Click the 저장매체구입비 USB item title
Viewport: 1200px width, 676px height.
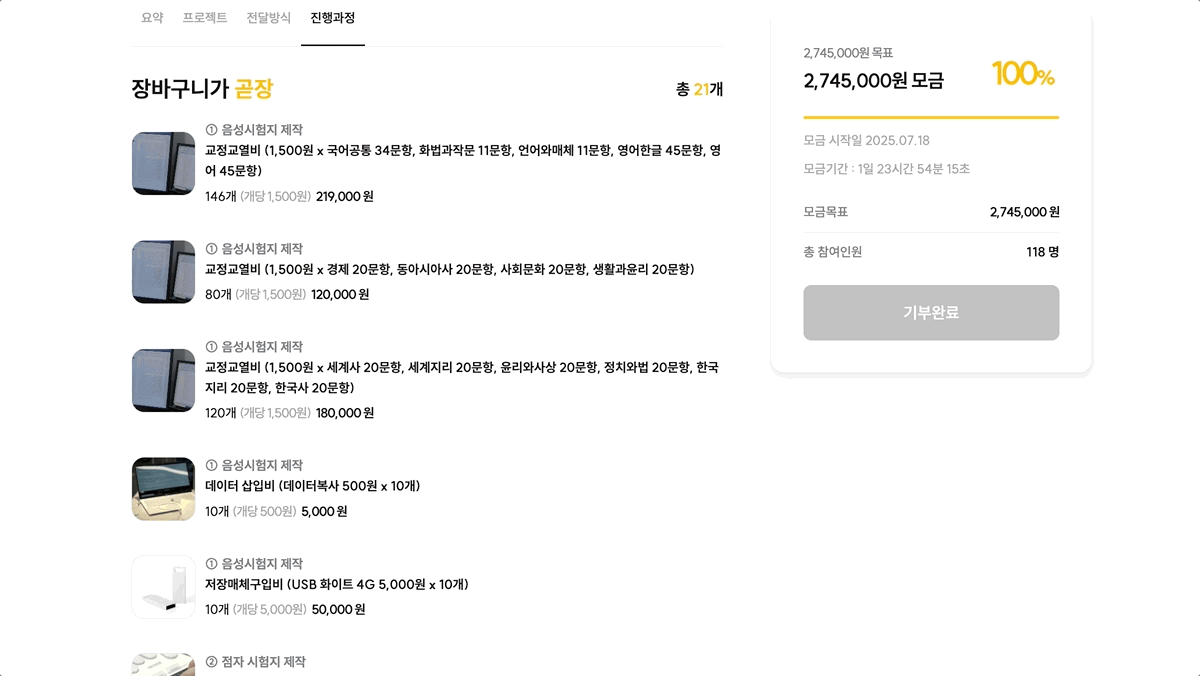(x=336, y=584)
